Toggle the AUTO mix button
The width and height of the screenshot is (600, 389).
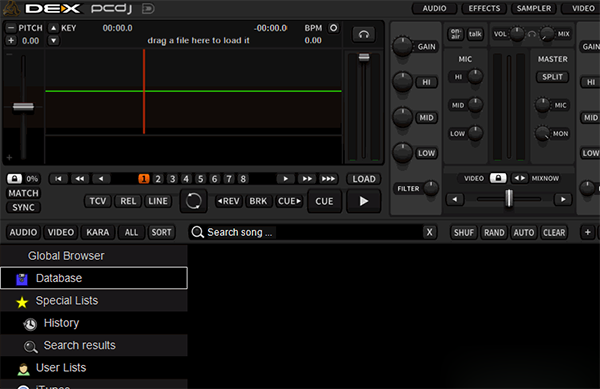coord(524,232)
